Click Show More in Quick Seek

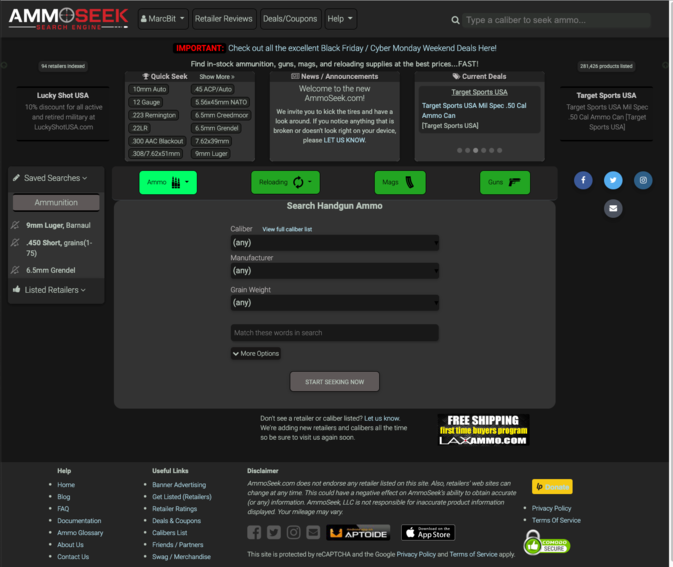click(217, 77)
